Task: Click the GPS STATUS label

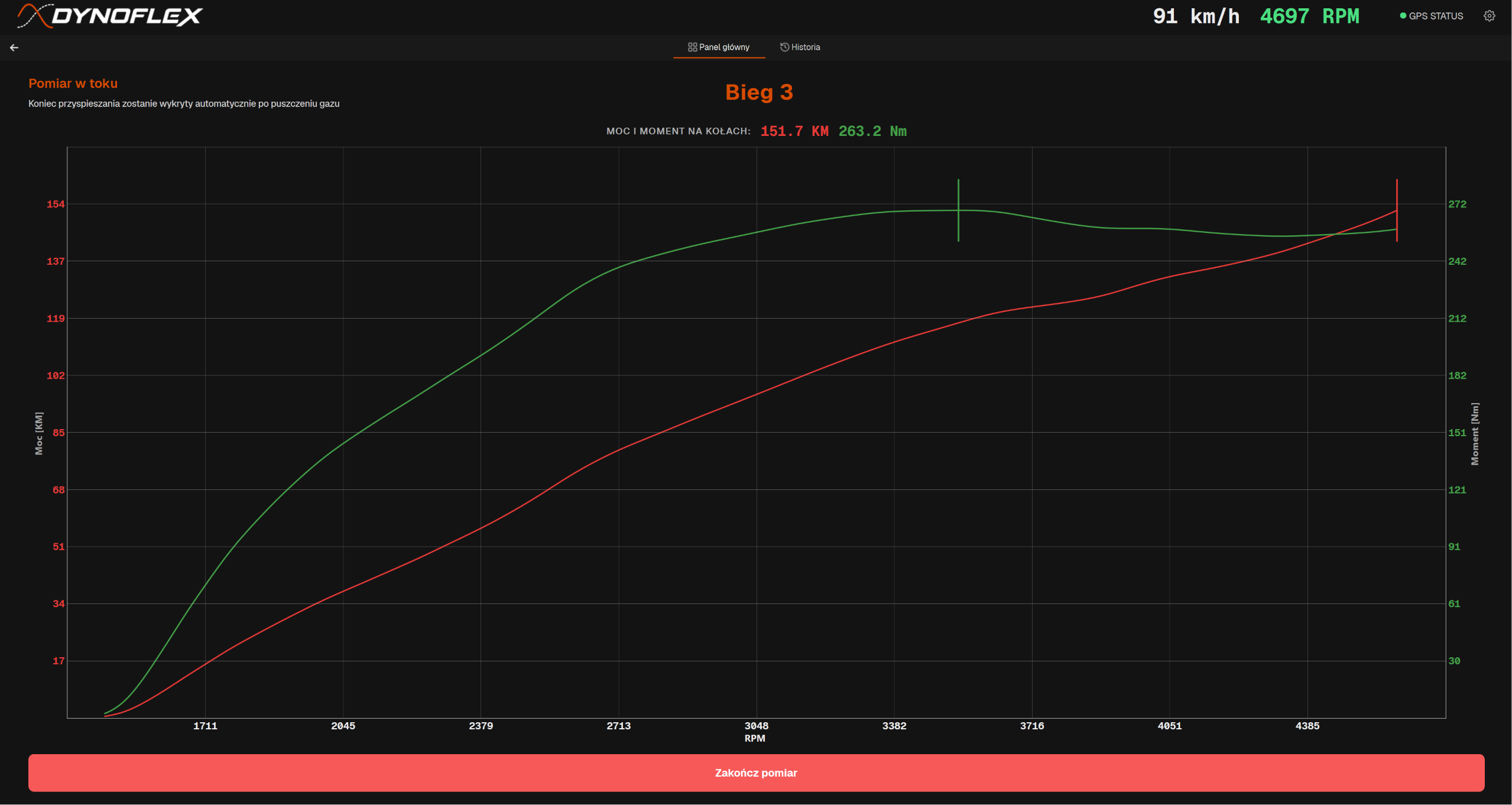Action: [1436, 16]
